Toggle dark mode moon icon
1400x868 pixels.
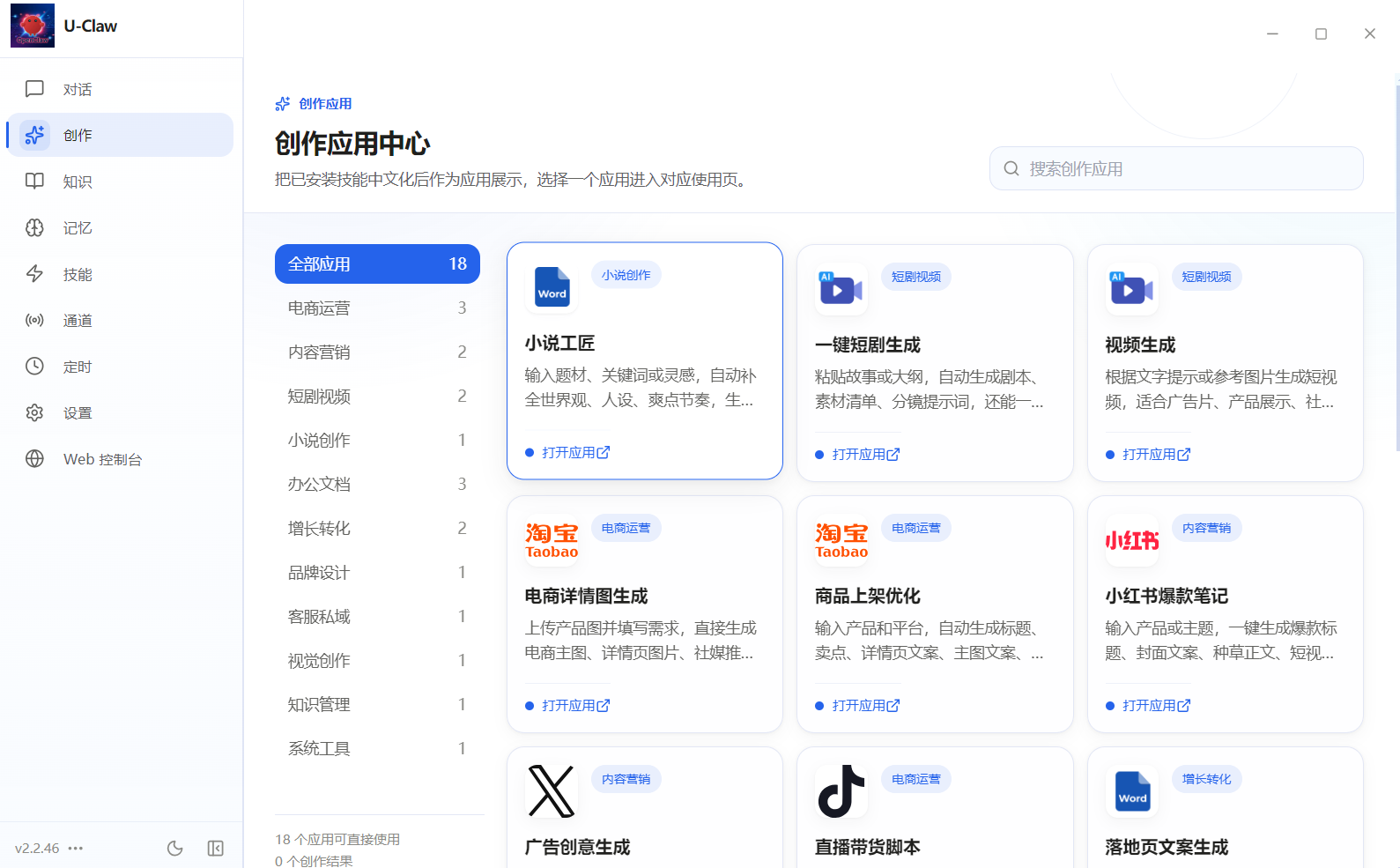[175, 848]
